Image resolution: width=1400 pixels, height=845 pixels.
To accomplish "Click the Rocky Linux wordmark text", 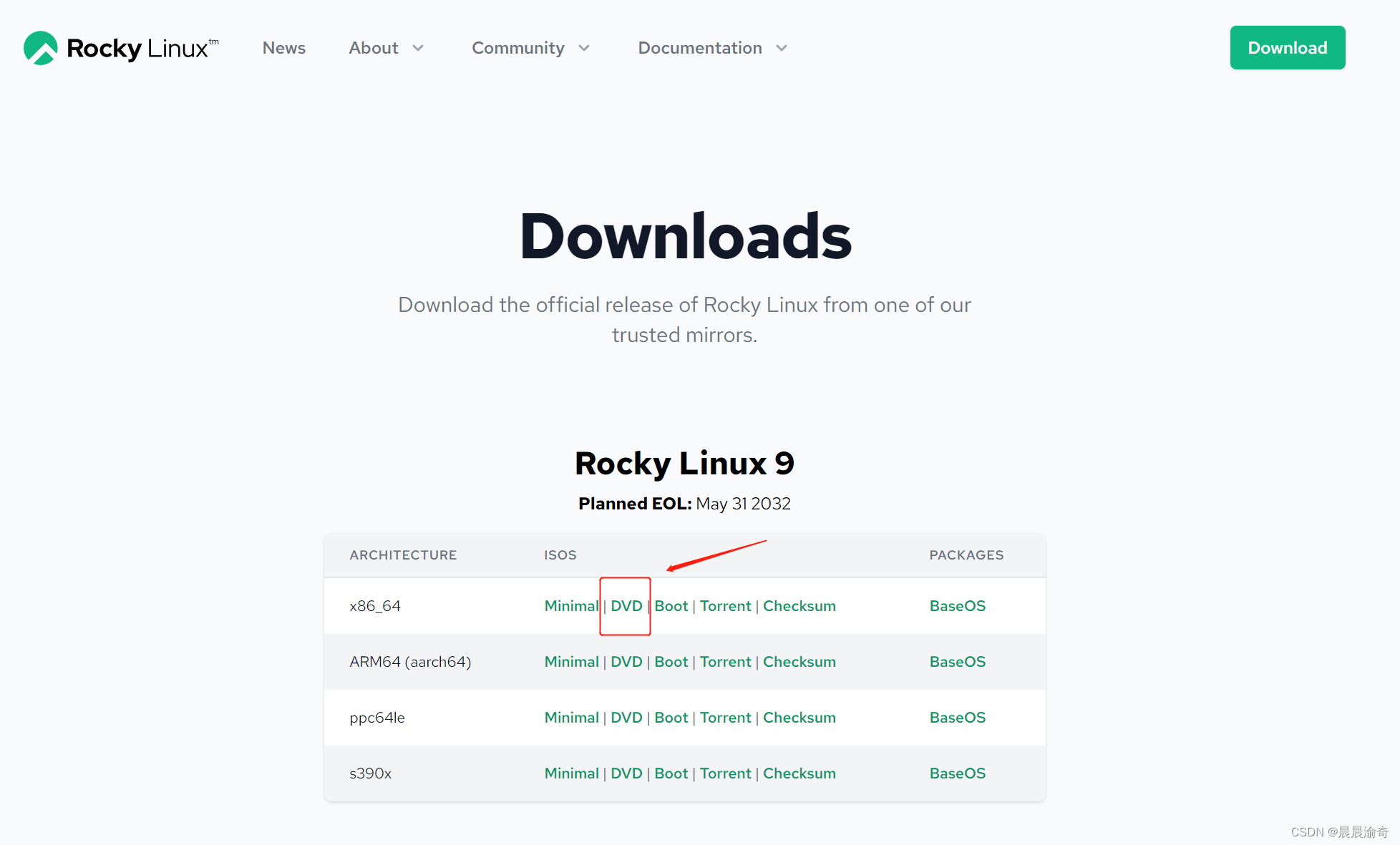I will tap(142, 49).
